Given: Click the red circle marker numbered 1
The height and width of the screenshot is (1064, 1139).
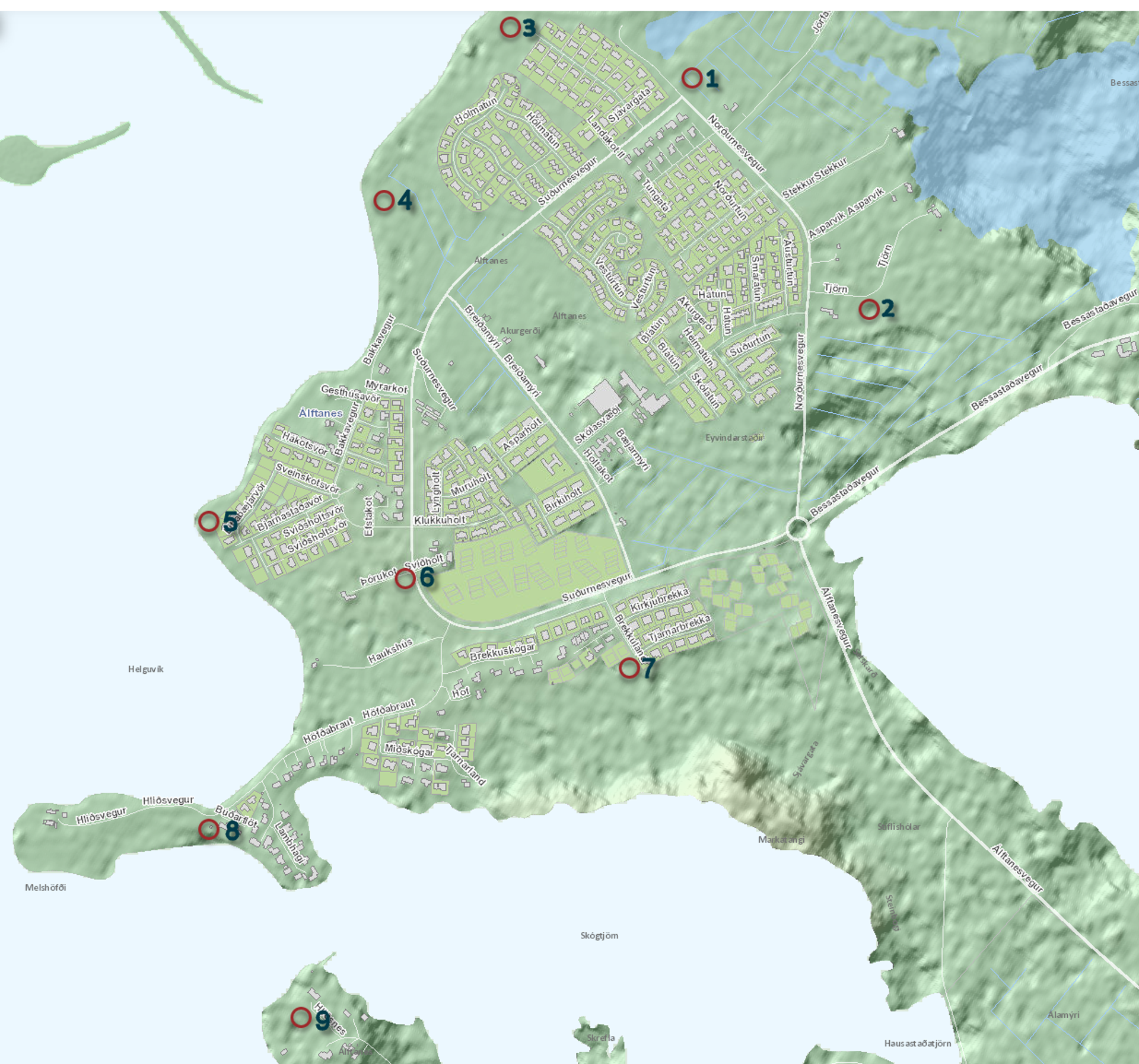Looking at the screenshot, I should tap(692, 78).
